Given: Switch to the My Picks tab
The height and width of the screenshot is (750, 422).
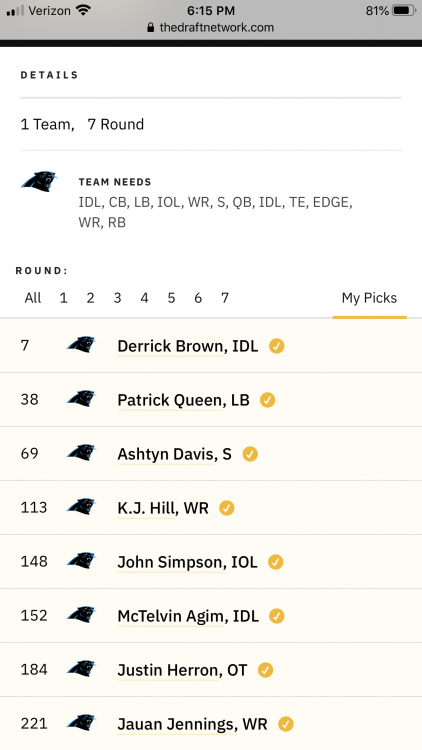Looking at the screenshot, I should tap(369, 298).
